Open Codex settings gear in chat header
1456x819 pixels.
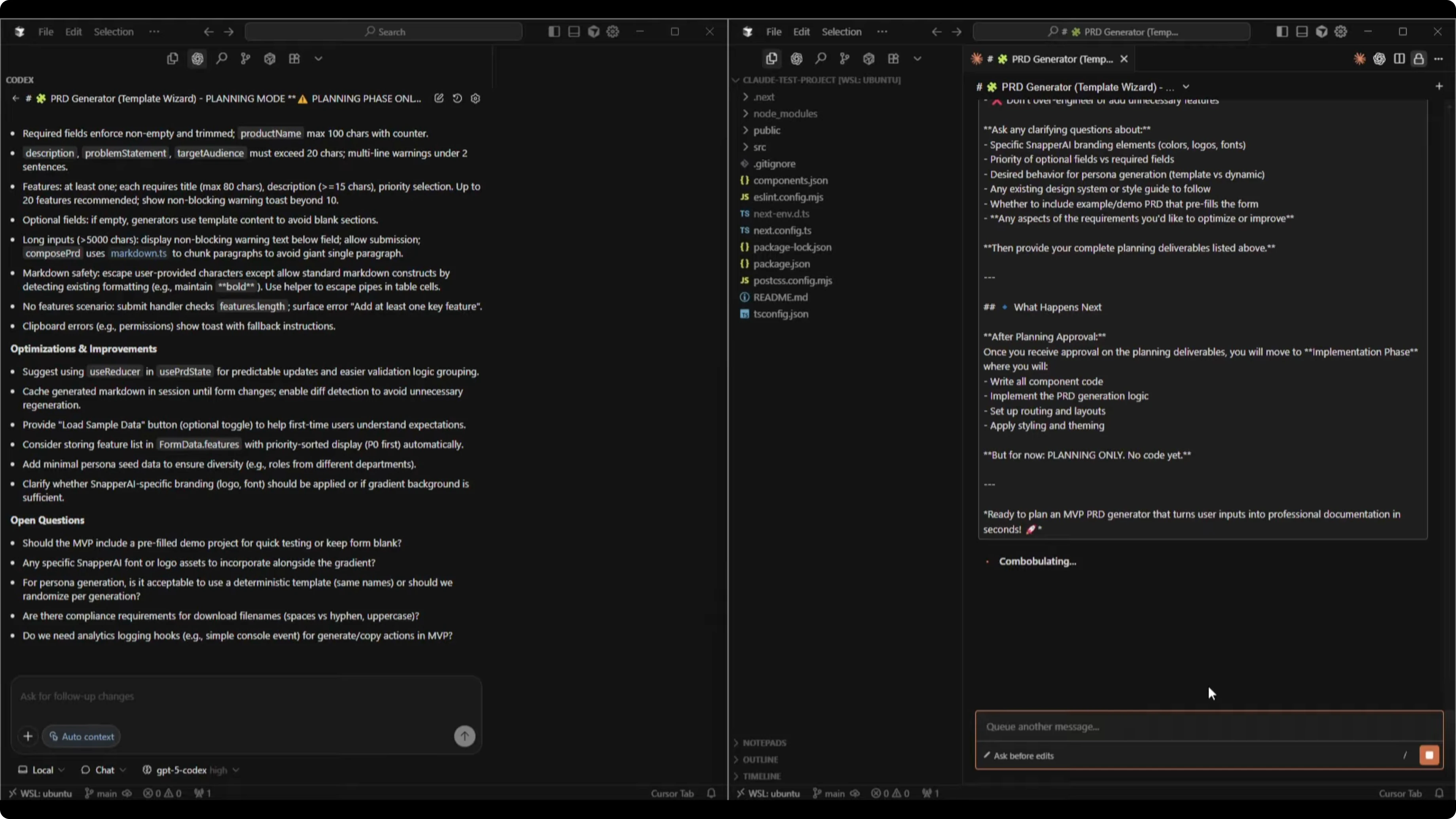click(x=475, y=99)
